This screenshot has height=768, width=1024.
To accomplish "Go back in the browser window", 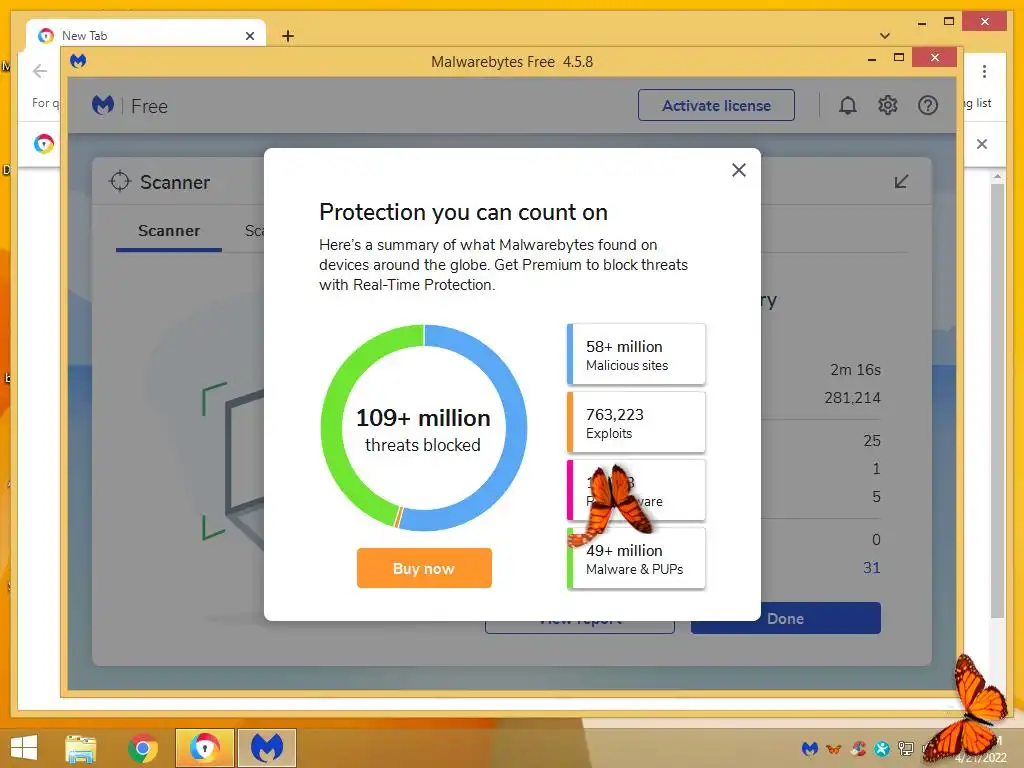I will coord(40,71).
